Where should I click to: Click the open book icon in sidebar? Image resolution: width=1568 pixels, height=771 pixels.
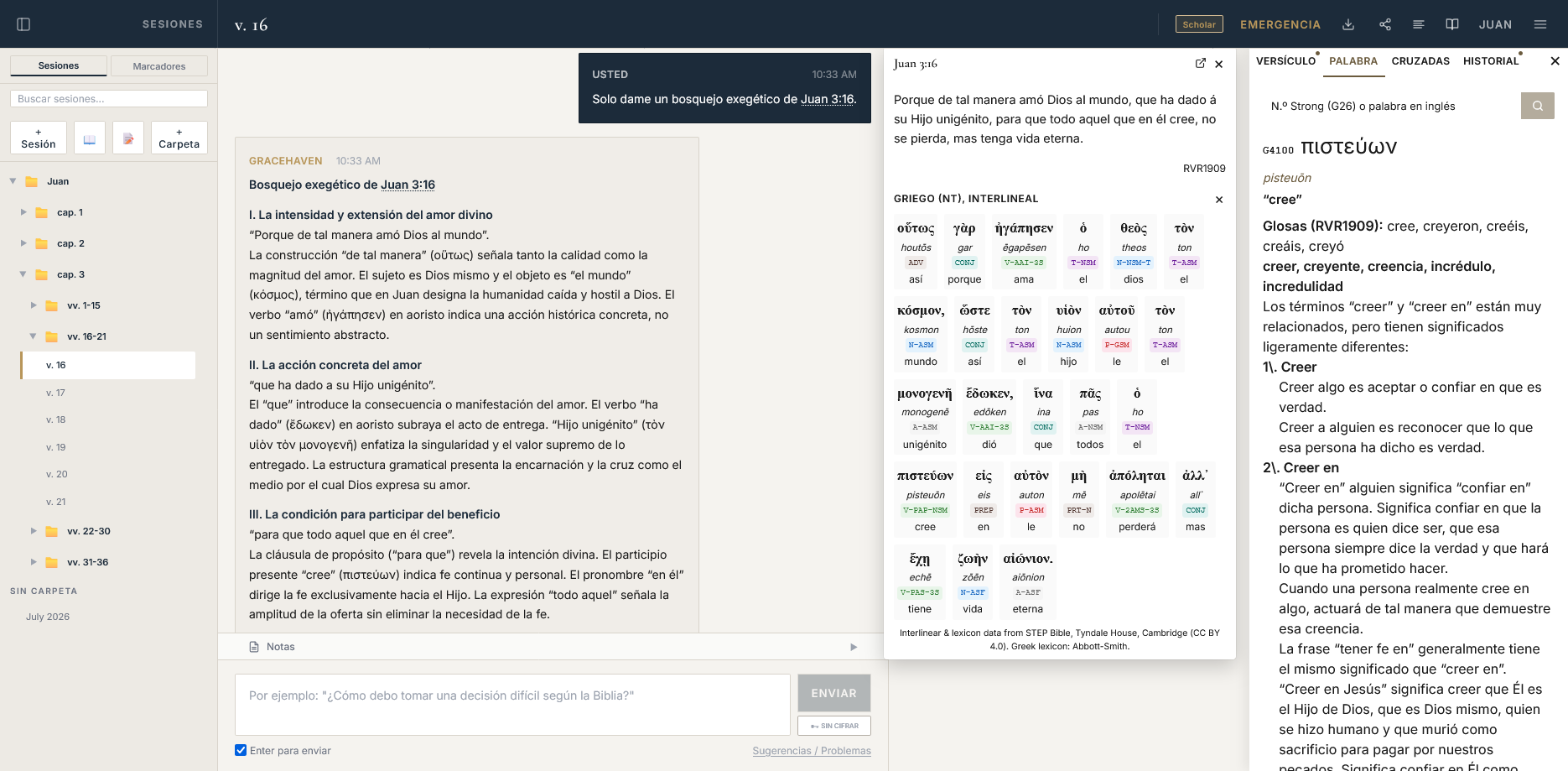tap(90, 138)
